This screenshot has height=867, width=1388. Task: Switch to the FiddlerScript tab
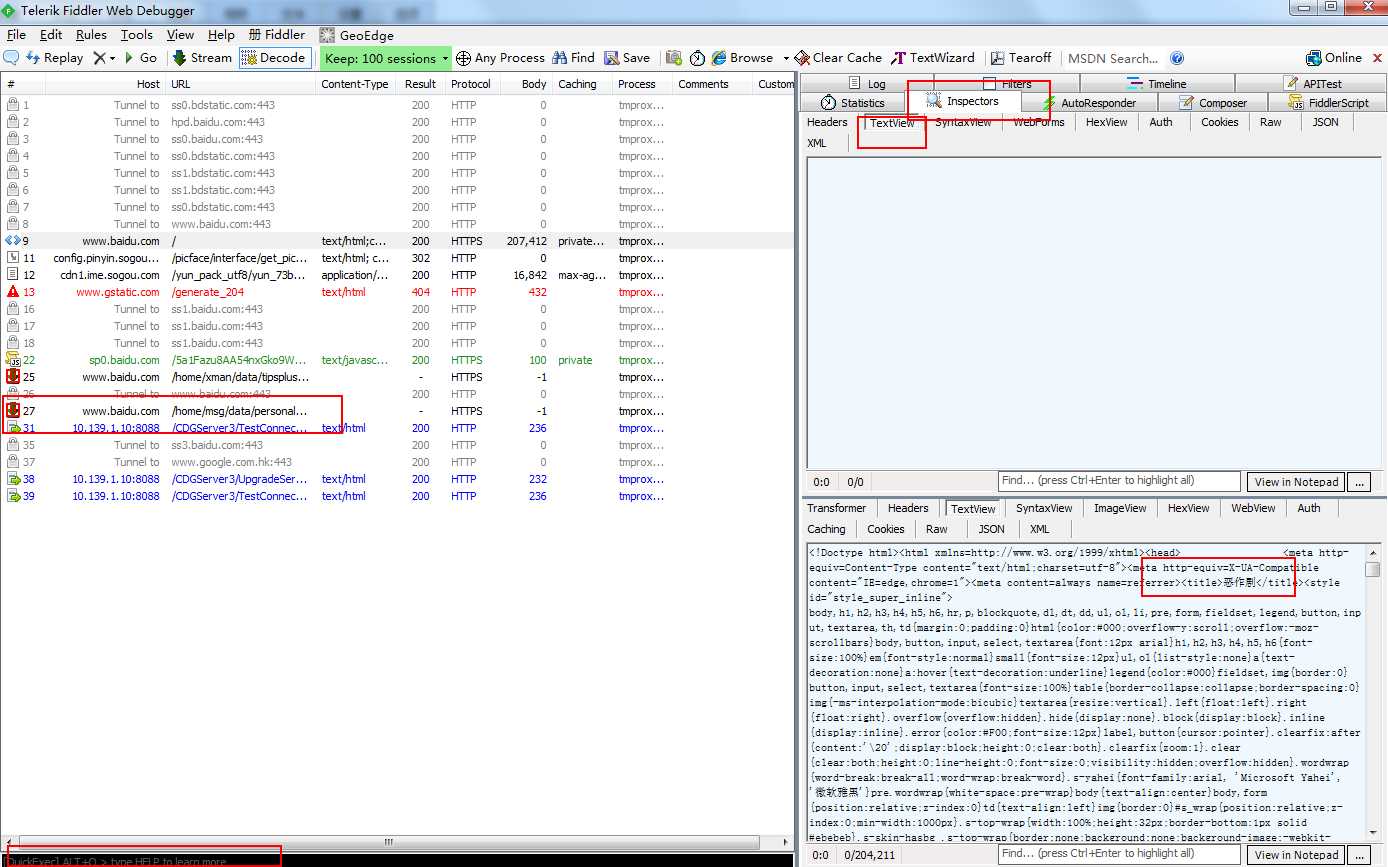(1329, 103)
